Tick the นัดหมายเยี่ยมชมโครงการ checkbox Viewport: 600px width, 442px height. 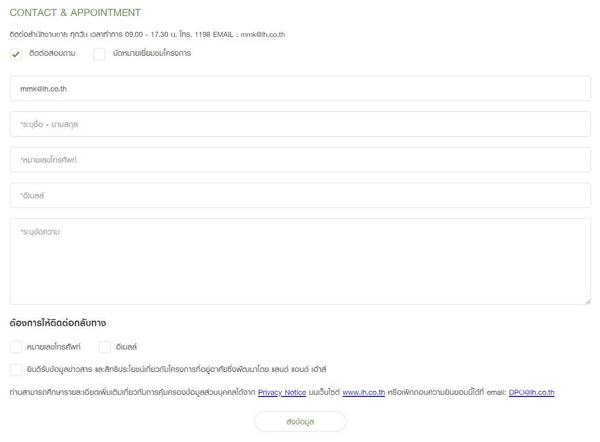click(x=99, y=55)
